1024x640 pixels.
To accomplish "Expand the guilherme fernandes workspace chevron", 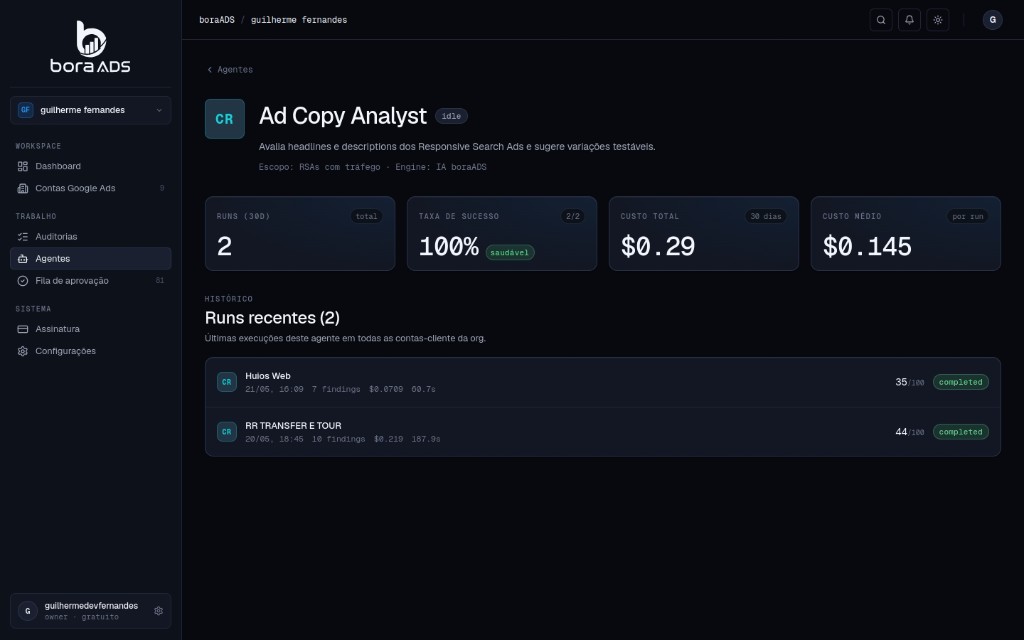I will click(159, 110).
